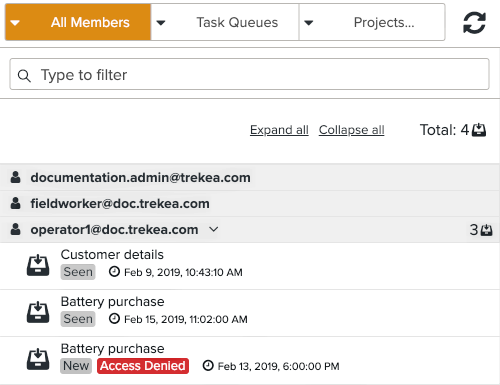
Task: Click the Seen badge under Customer details
Action: 78,272
